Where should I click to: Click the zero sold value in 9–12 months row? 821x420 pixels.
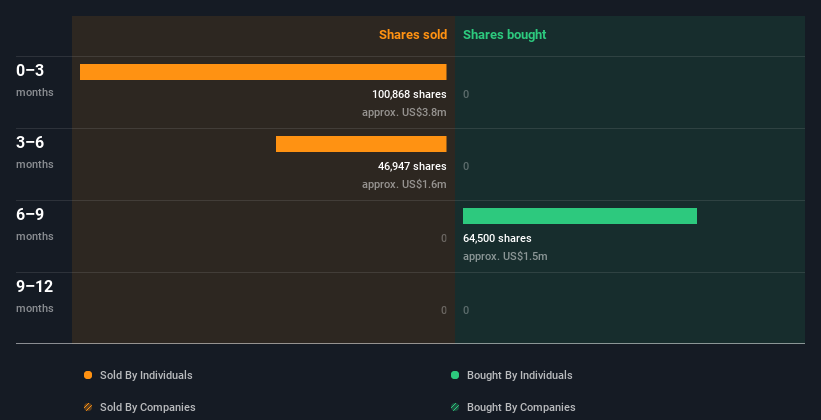click(443, 310)
